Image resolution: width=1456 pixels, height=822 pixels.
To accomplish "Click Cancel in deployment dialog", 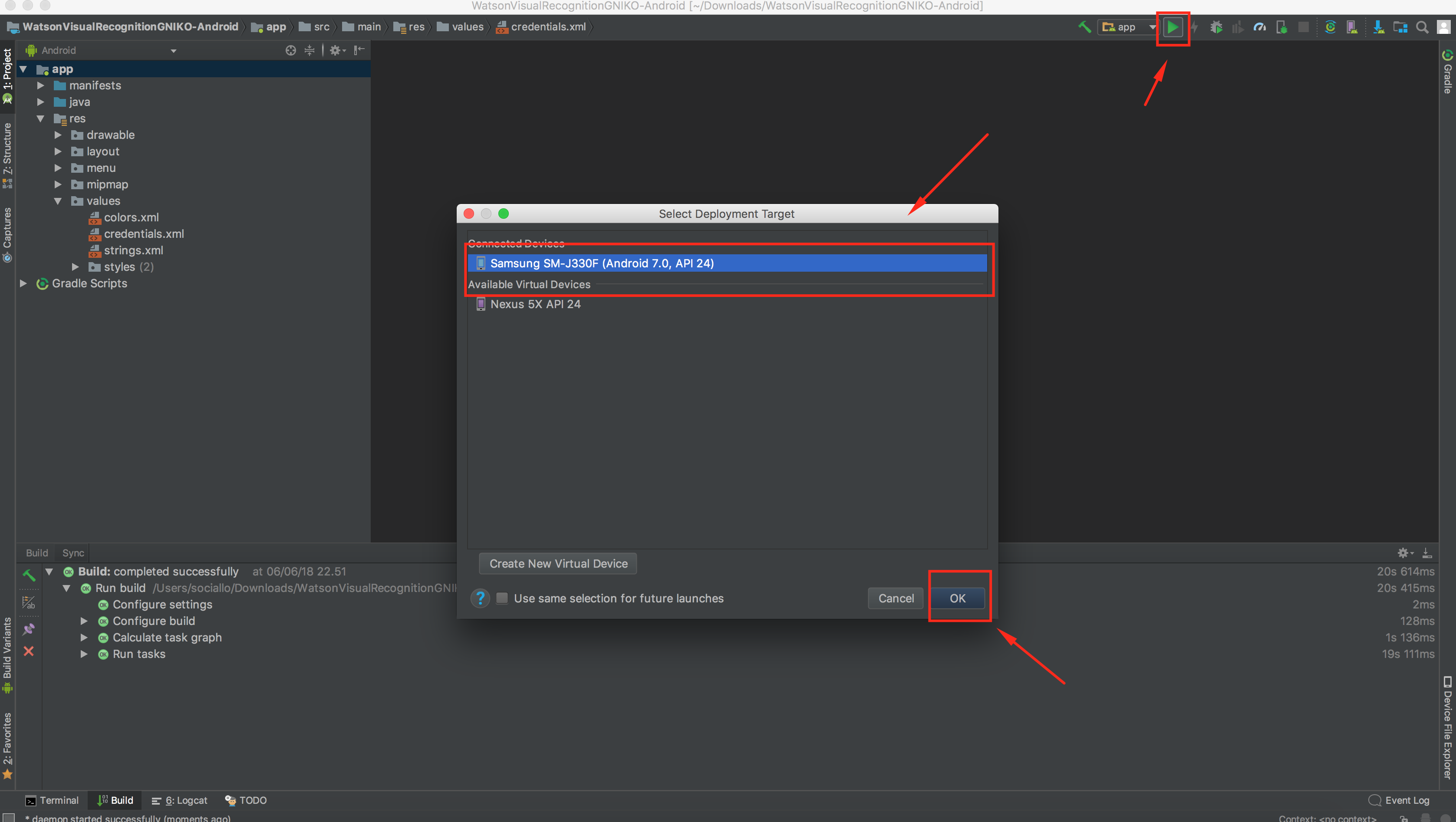I will point(895,598).
